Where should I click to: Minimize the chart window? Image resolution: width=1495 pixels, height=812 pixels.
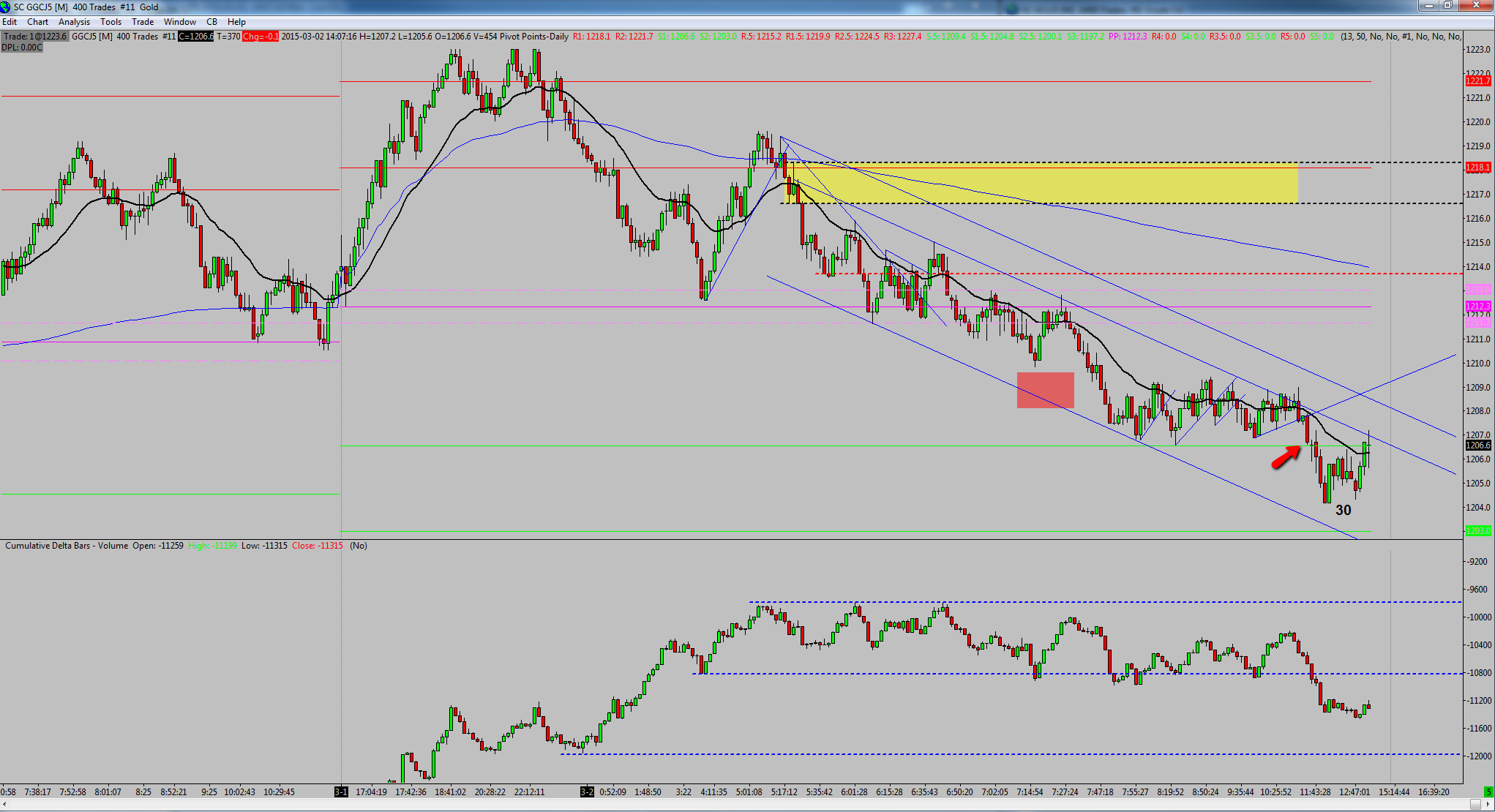[x=1429, y=6]
